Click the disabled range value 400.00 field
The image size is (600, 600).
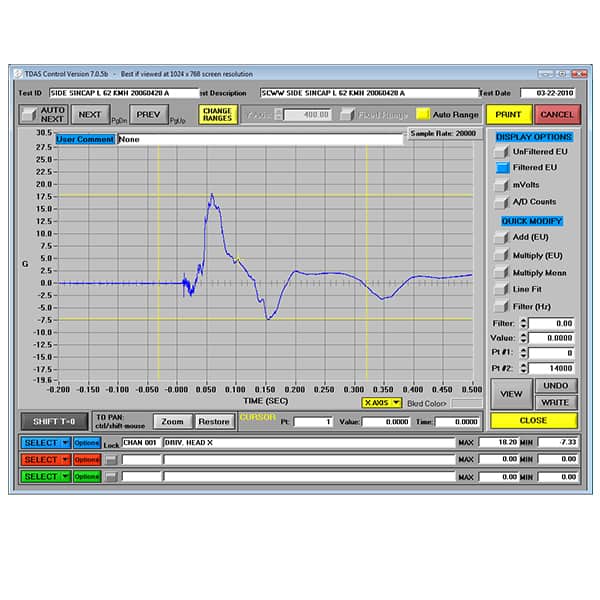click(x=307, y=114)
